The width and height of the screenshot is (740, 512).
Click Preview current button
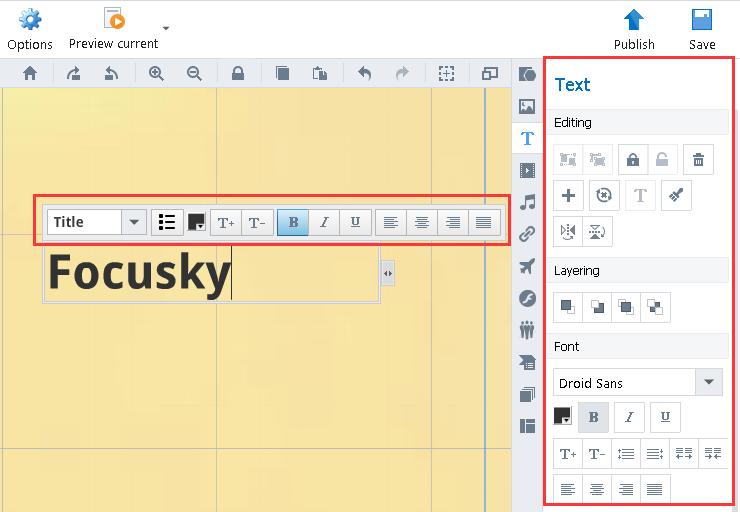(113, 29)
